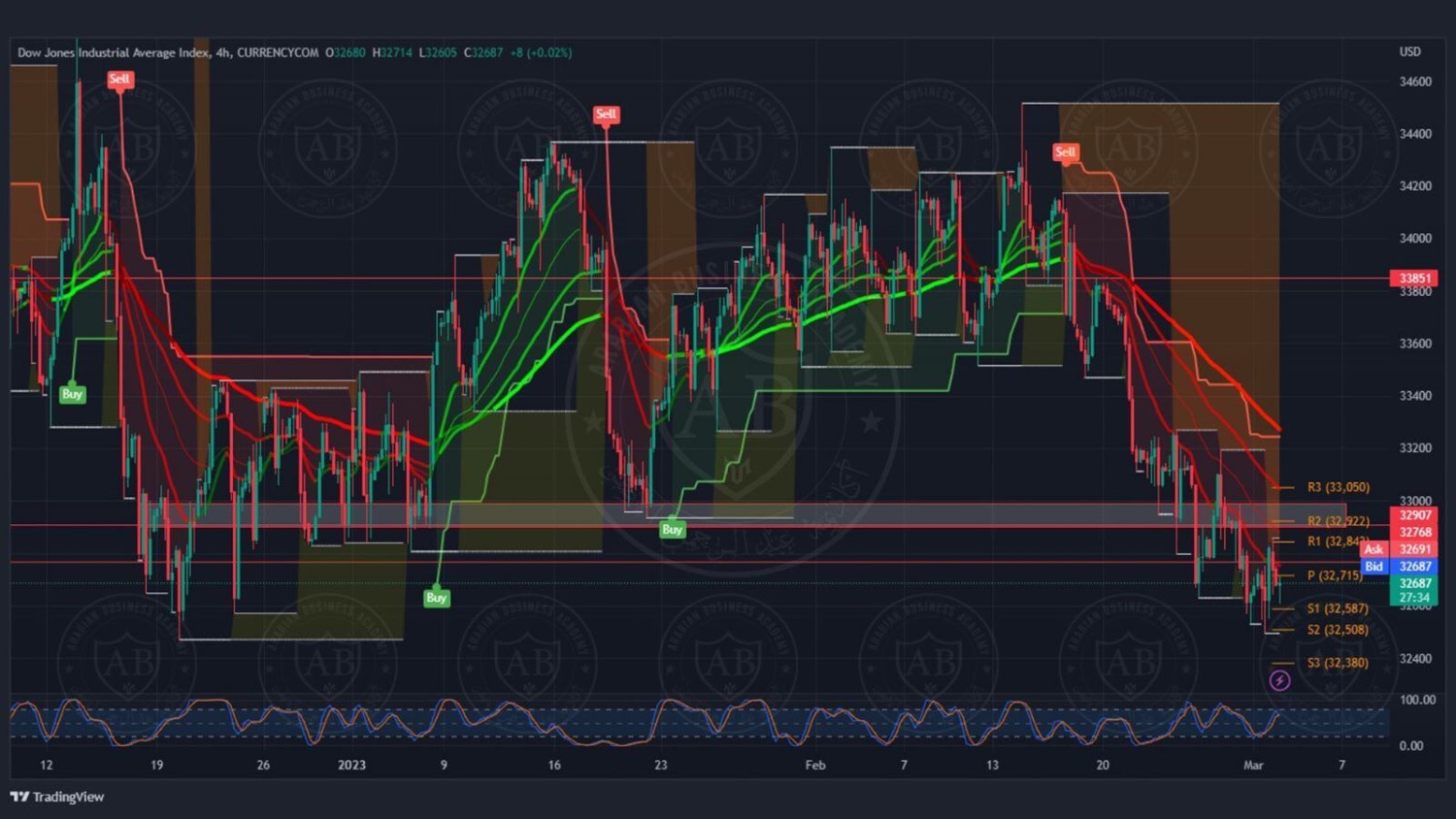Click the 26 date label on the time axis
The image size is (1456, 819).
263,765
